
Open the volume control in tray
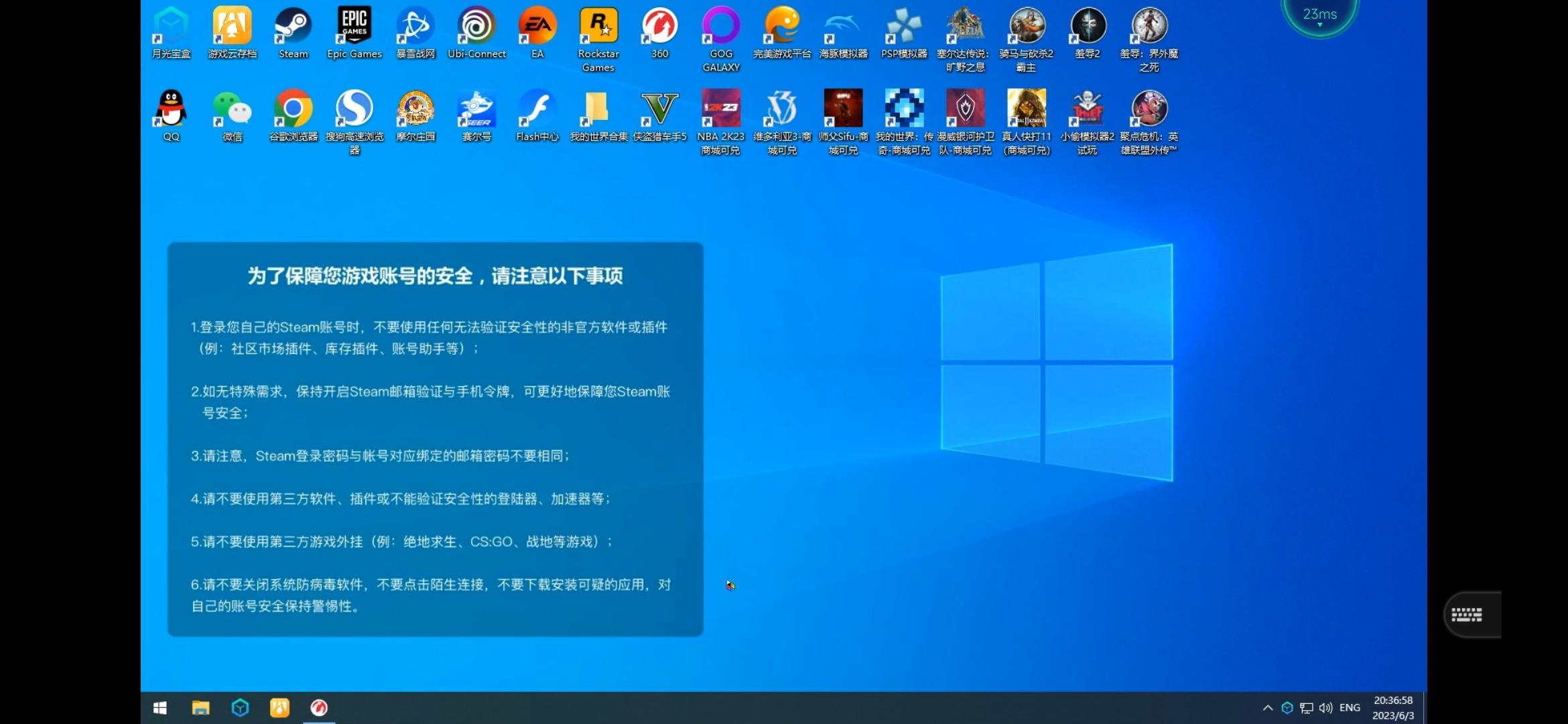coord(1325,708)
